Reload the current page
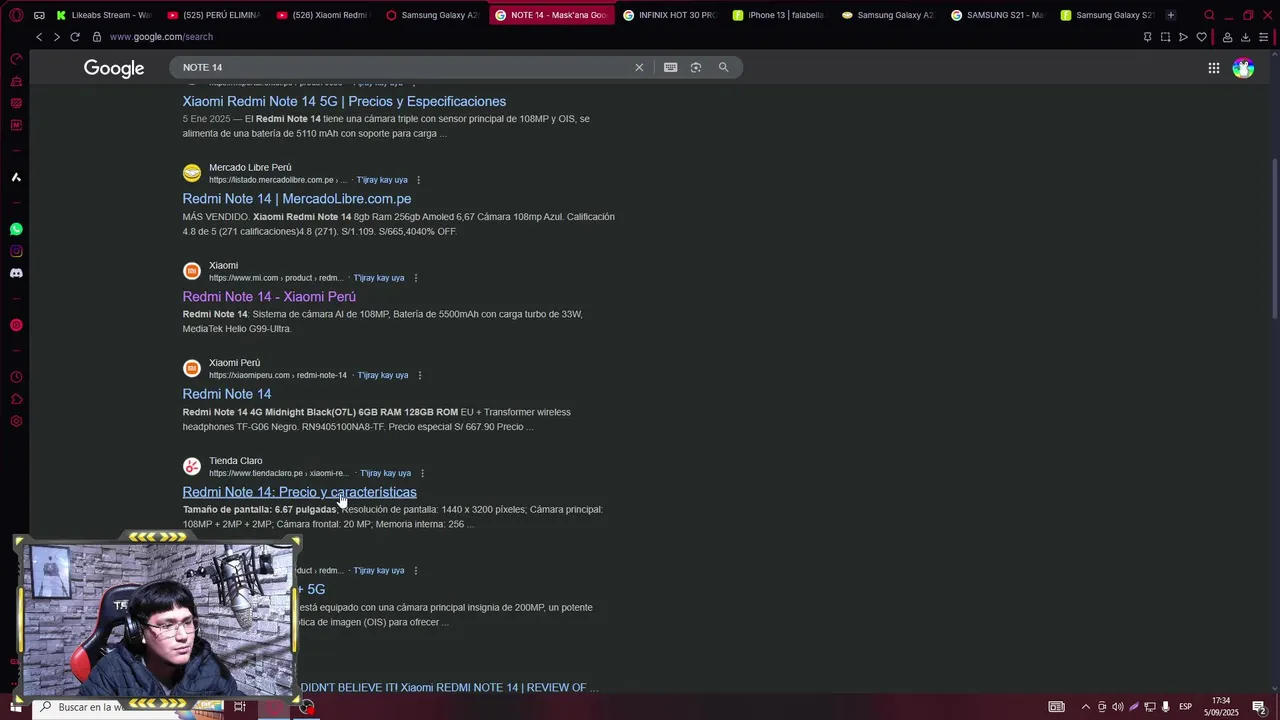The height and width of the screenshot is (720, 1280). tap(75, 37)
